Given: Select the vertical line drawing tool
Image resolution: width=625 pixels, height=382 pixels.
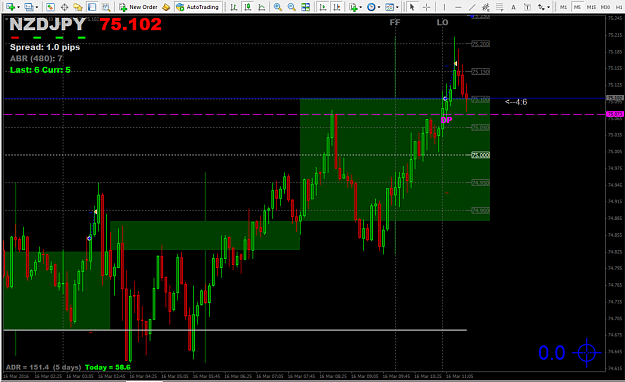Looking at the screenshot, I should coord(444,7).
